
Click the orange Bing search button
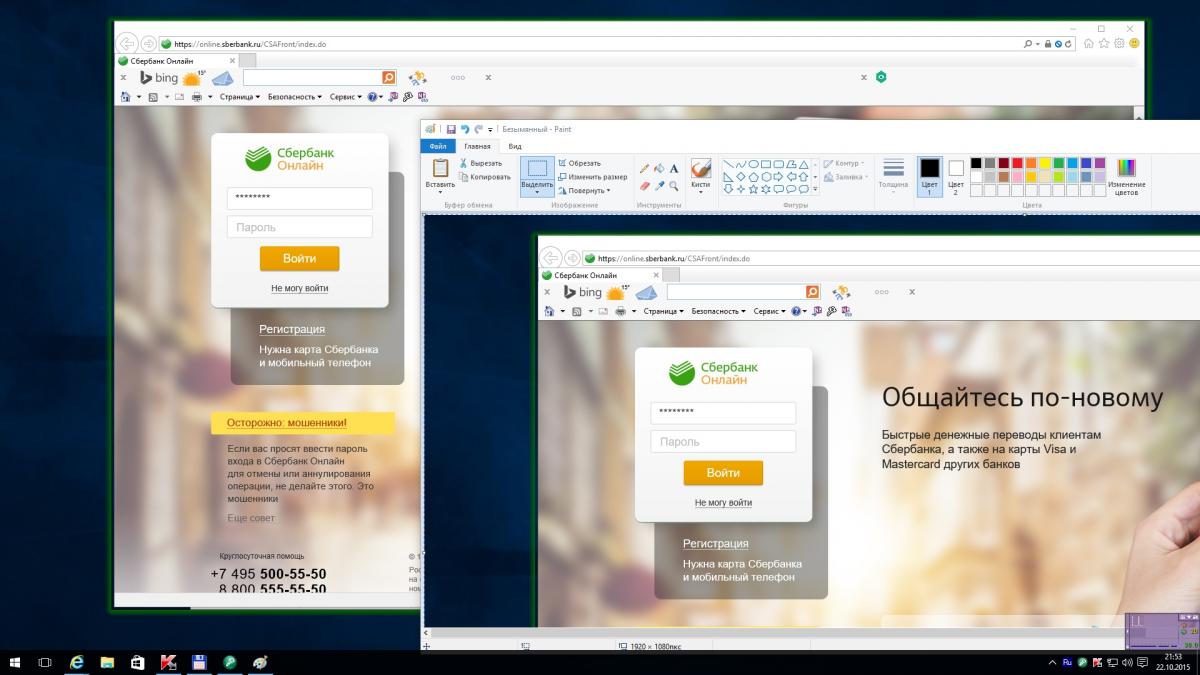pos(389,77)
